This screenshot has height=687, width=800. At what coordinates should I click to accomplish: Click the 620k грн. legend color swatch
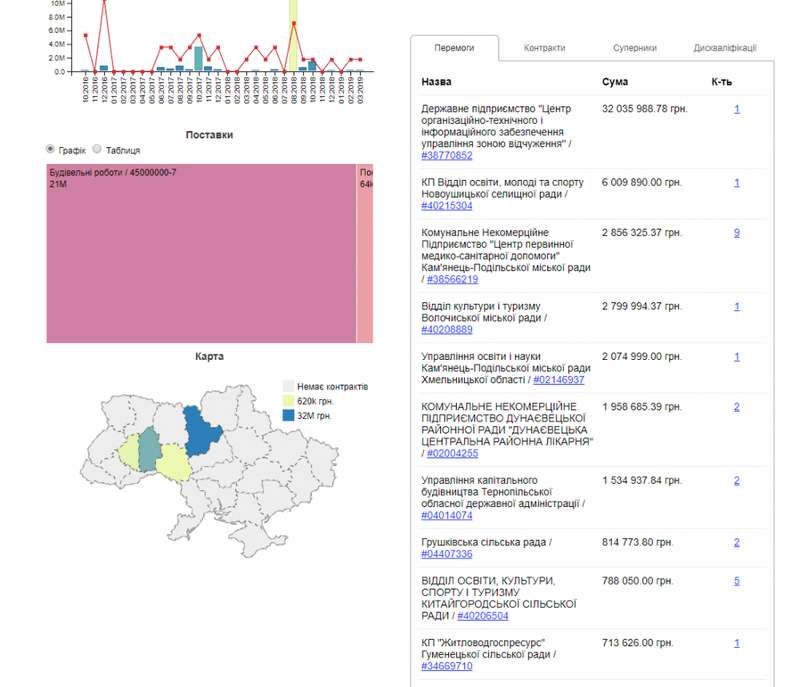pos(289,400)
